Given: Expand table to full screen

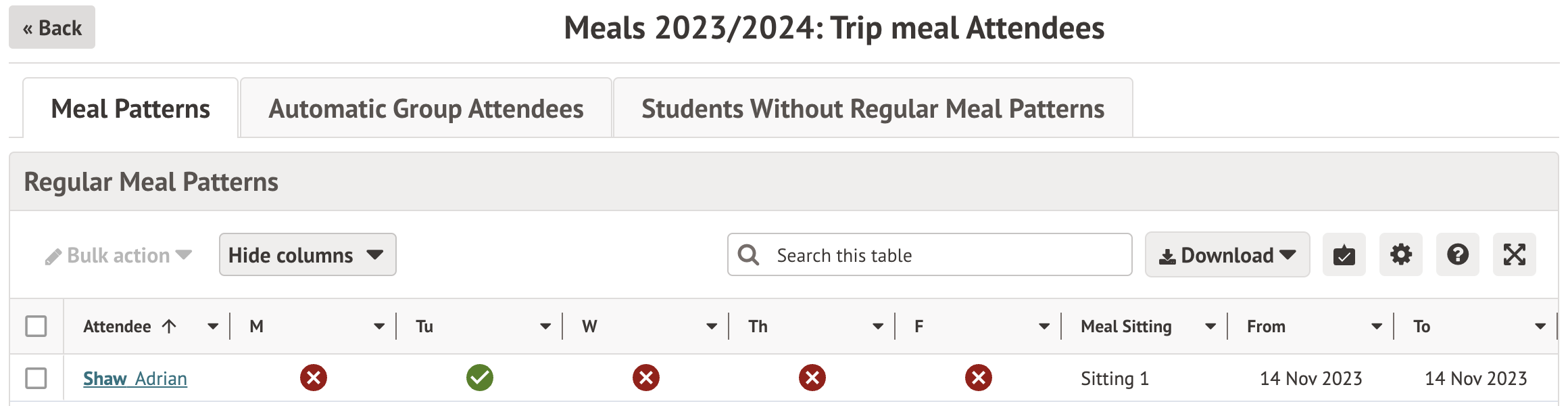Looking at the screenshot, I should click(x=1514, y=255).
